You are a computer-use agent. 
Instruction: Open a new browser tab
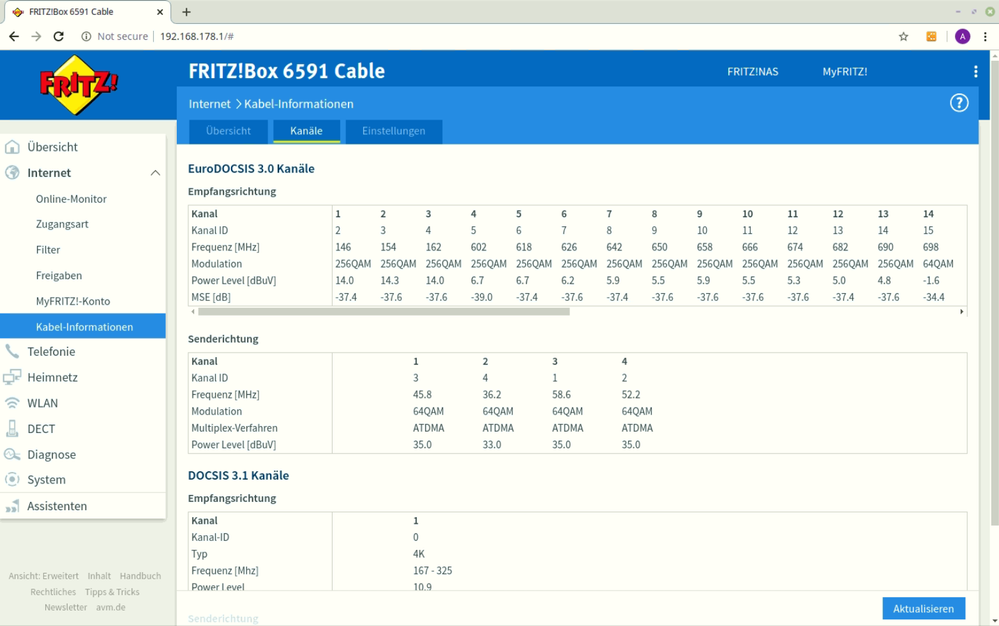point(186,11)
